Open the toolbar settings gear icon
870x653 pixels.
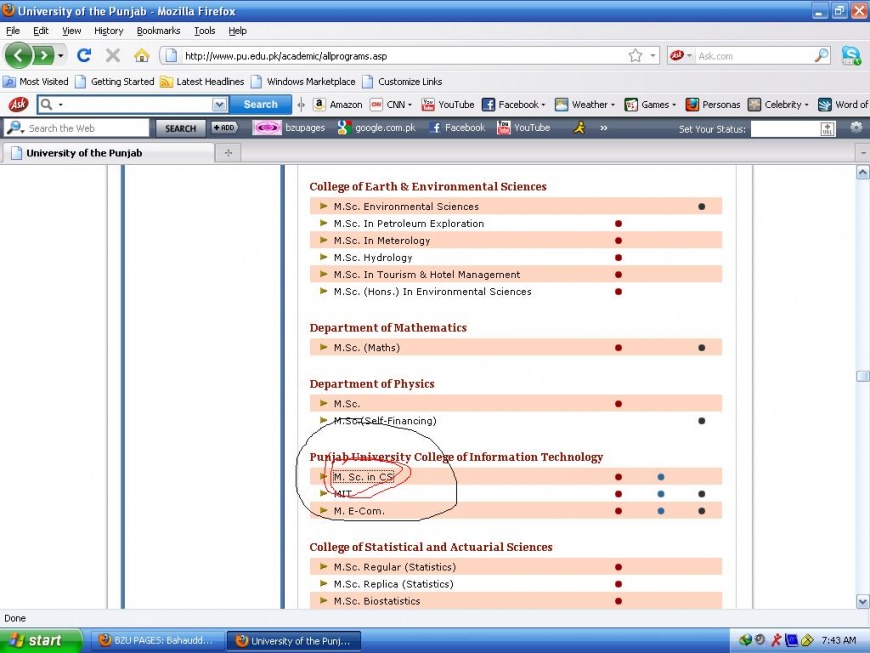[856, 128]
